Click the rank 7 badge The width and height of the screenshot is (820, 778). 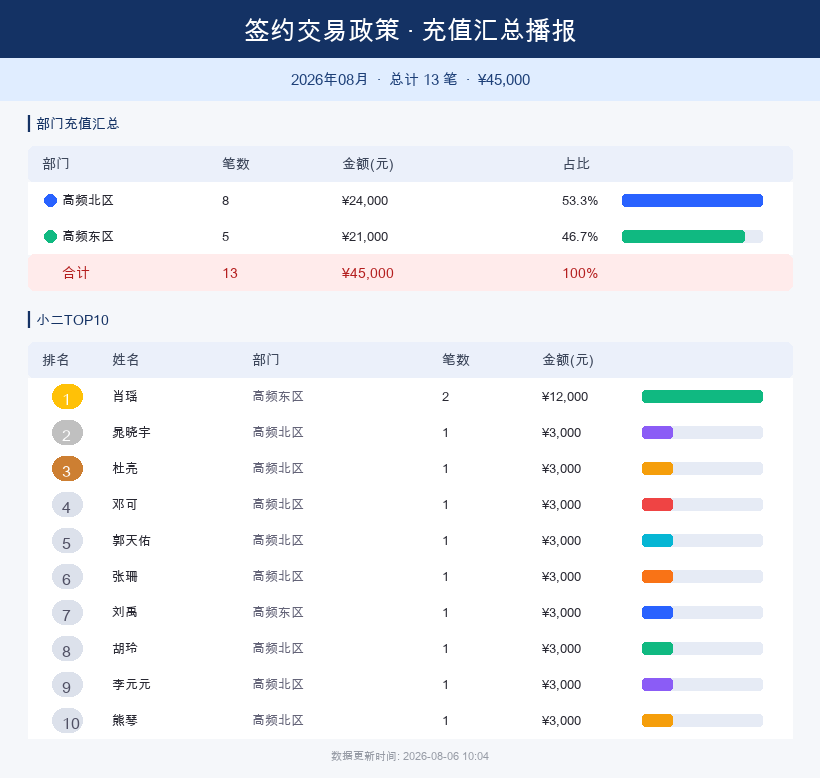coord(67,612)
